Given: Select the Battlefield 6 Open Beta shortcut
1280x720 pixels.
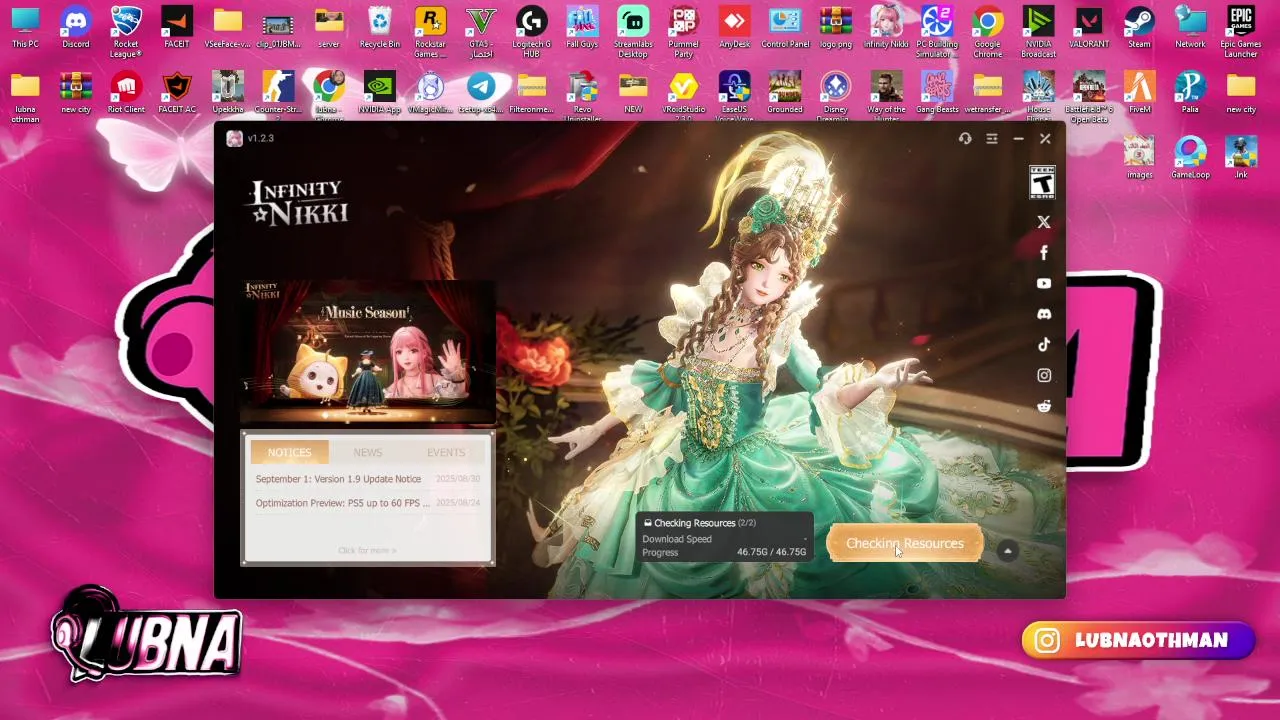Looking at the screenshot, I should [x=1089, y=96].
